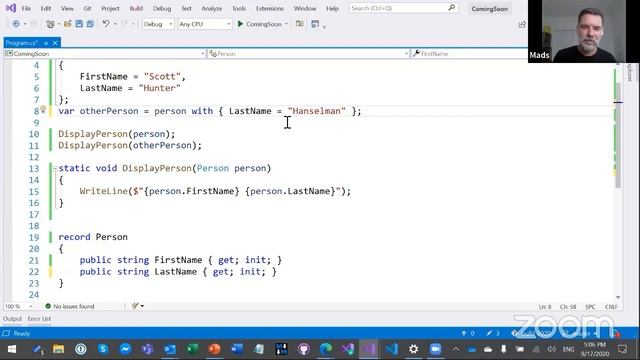
Task: Open Zoom from the taskbar
Action: (436, 349)
